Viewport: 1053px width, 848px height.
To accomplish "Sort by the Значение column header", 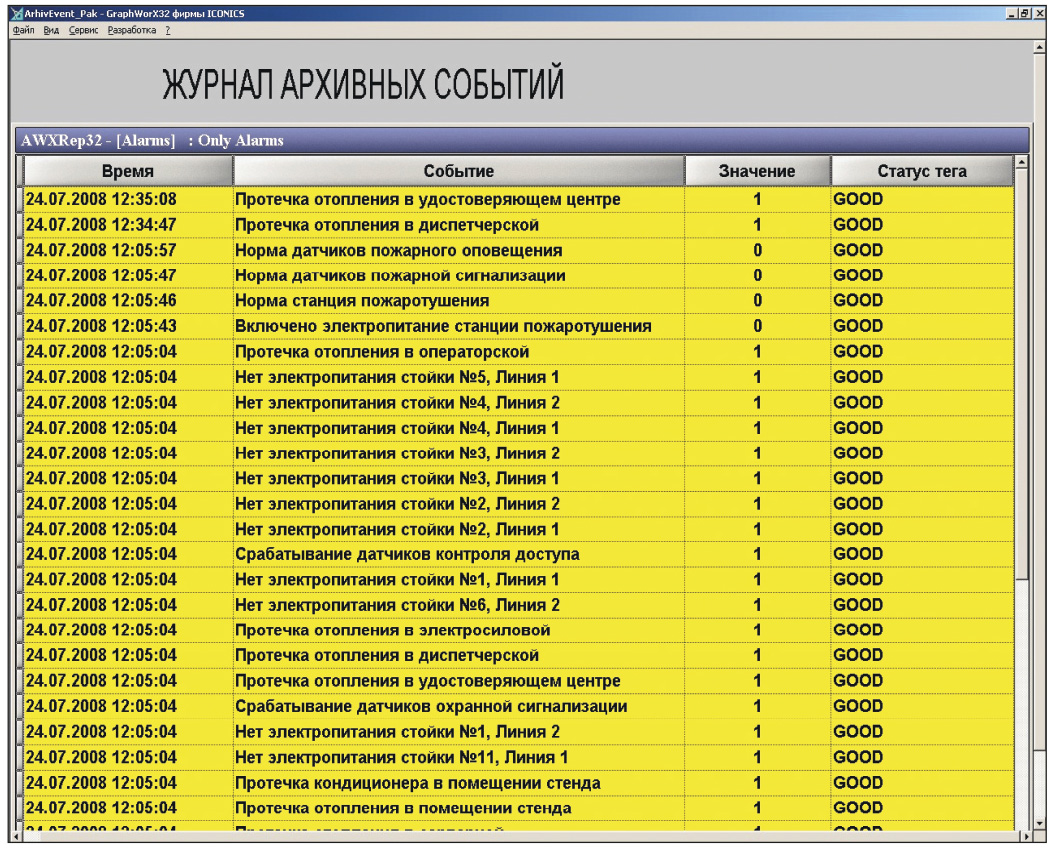I will click(x=757, y=171).
